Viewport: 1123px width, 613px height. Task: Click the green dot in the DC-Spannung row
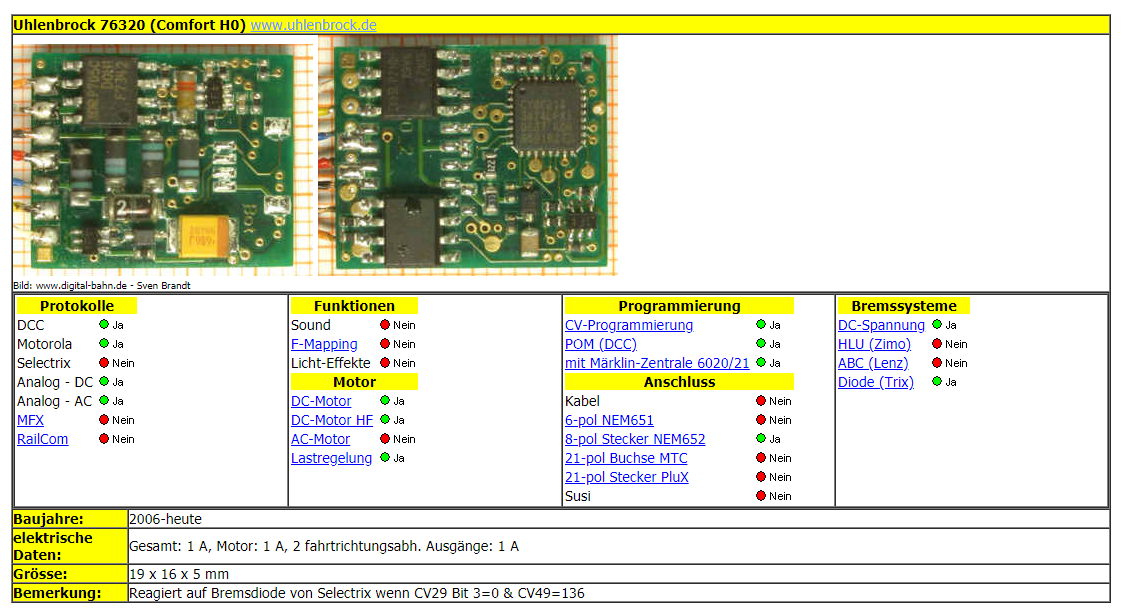coord(936,324)
